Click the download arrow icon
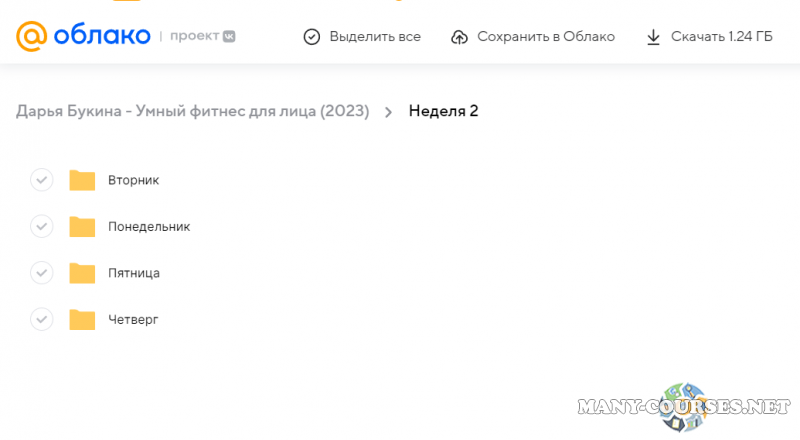The width and height of the screenshot is (800, 440). pyautogui.click(x=653, y=37)
